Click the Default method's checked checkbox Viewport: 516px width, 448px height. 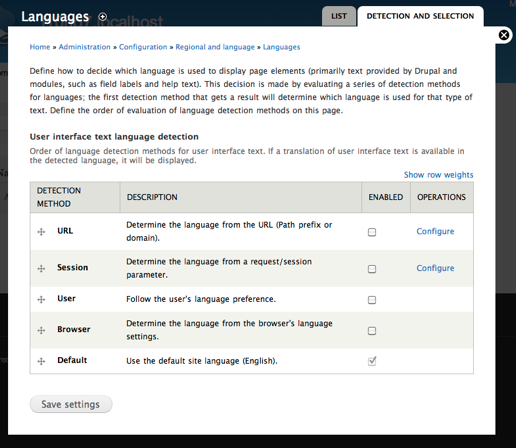point(372,361)
